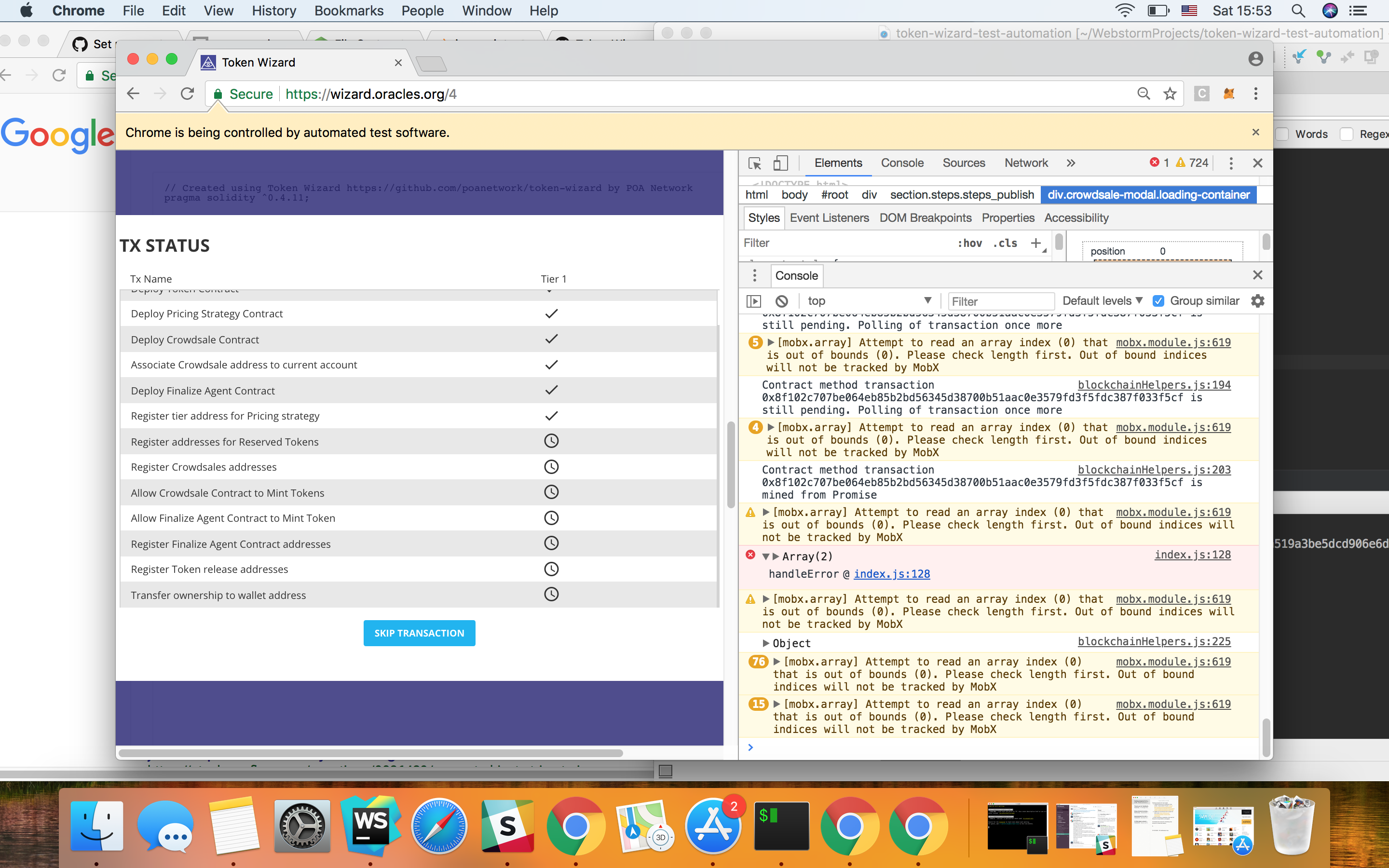Expand the Object log entry
1389x868 pixels.
click(x=766, y=643)
